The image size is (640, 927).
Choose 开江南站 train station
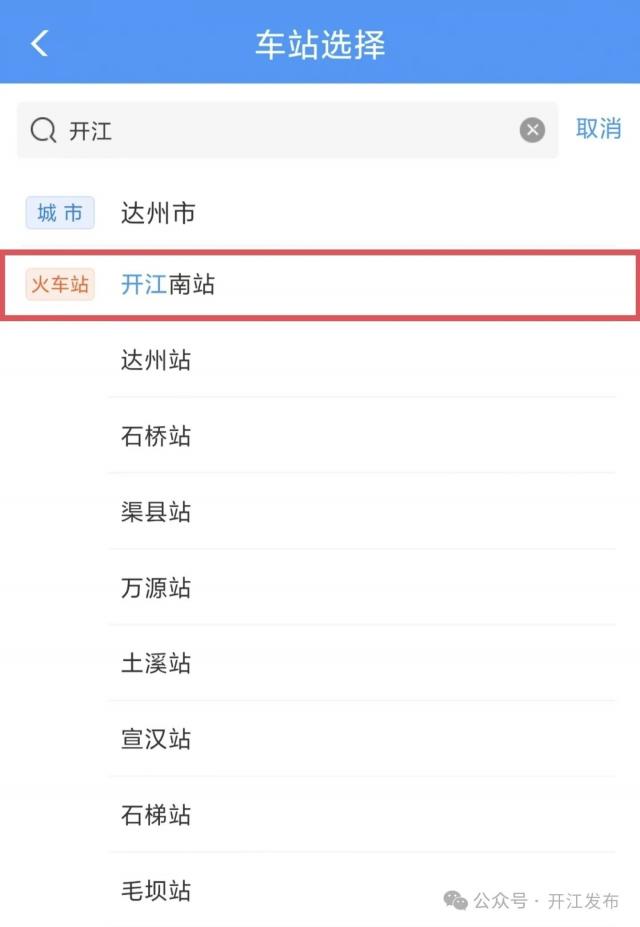[x=168, y=285]
